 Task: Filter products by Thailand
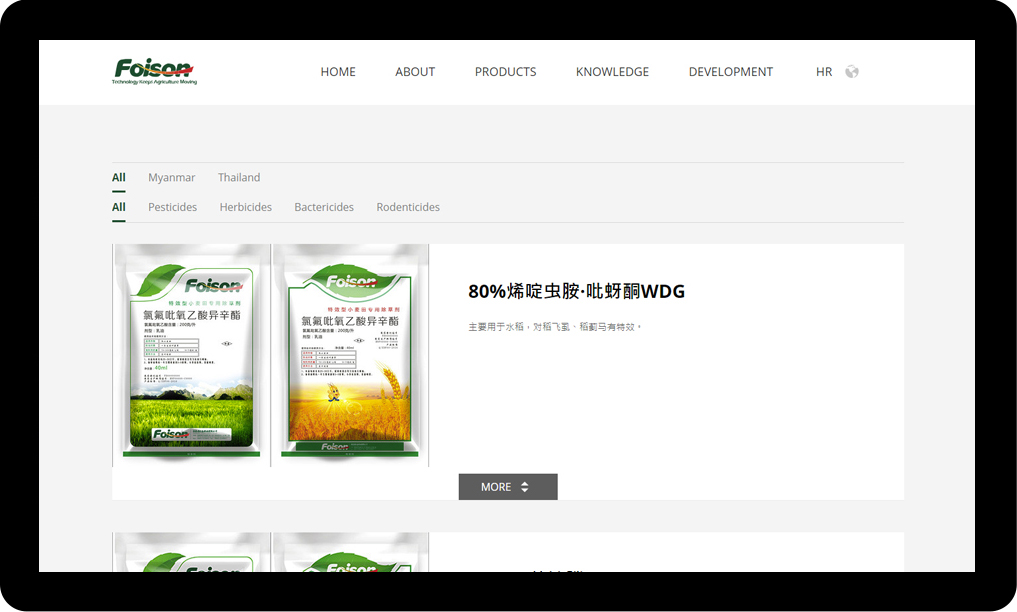(x=239, y=178)
